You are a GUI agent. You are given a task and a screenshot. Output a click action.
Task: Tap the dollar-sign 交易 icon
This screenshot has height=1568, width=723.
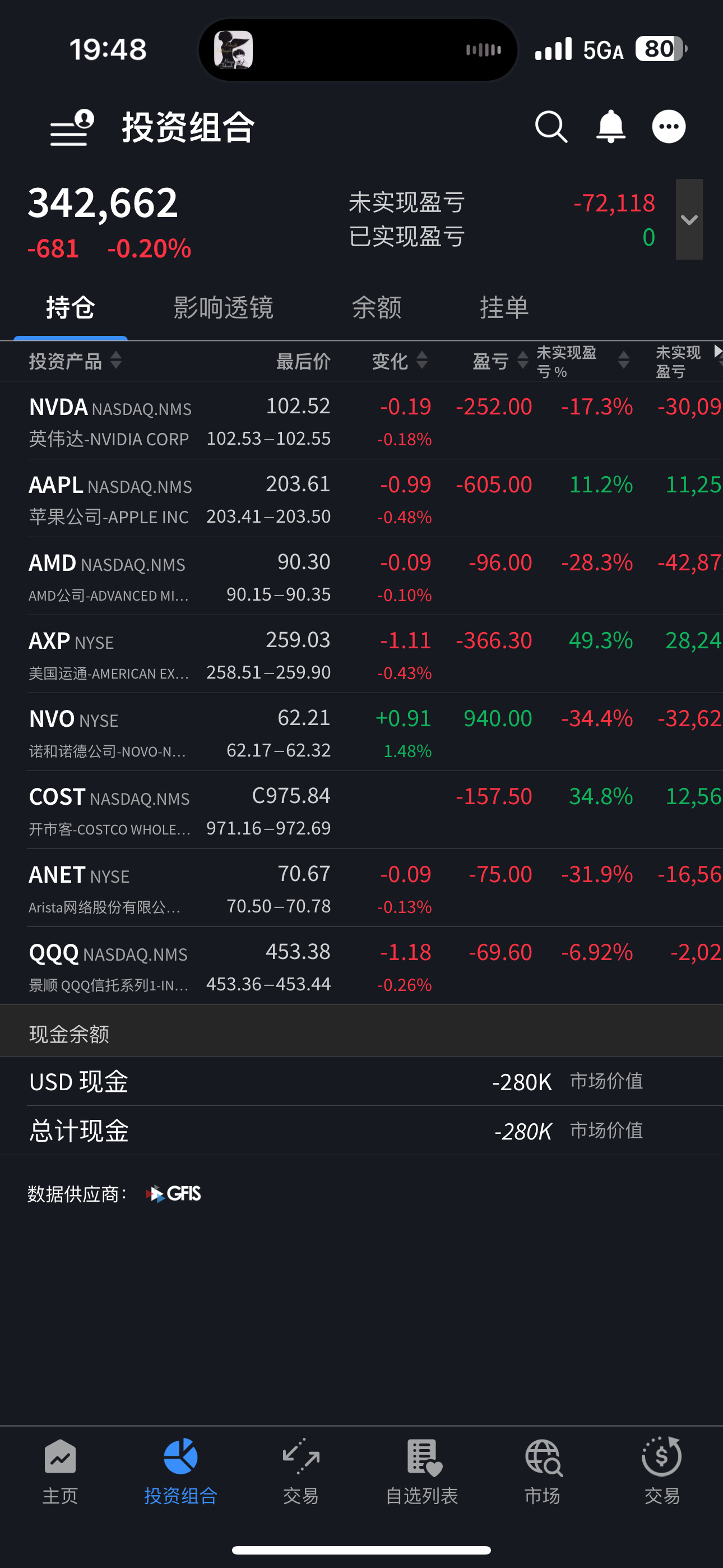(x=661, y=1456)
